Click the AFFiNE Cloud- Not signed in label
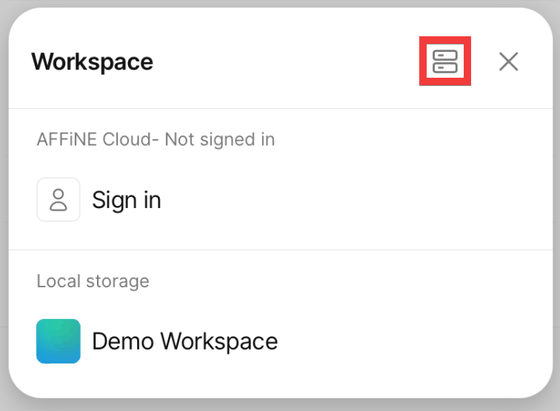Viewport: 560px width, 411px height. 156,139
